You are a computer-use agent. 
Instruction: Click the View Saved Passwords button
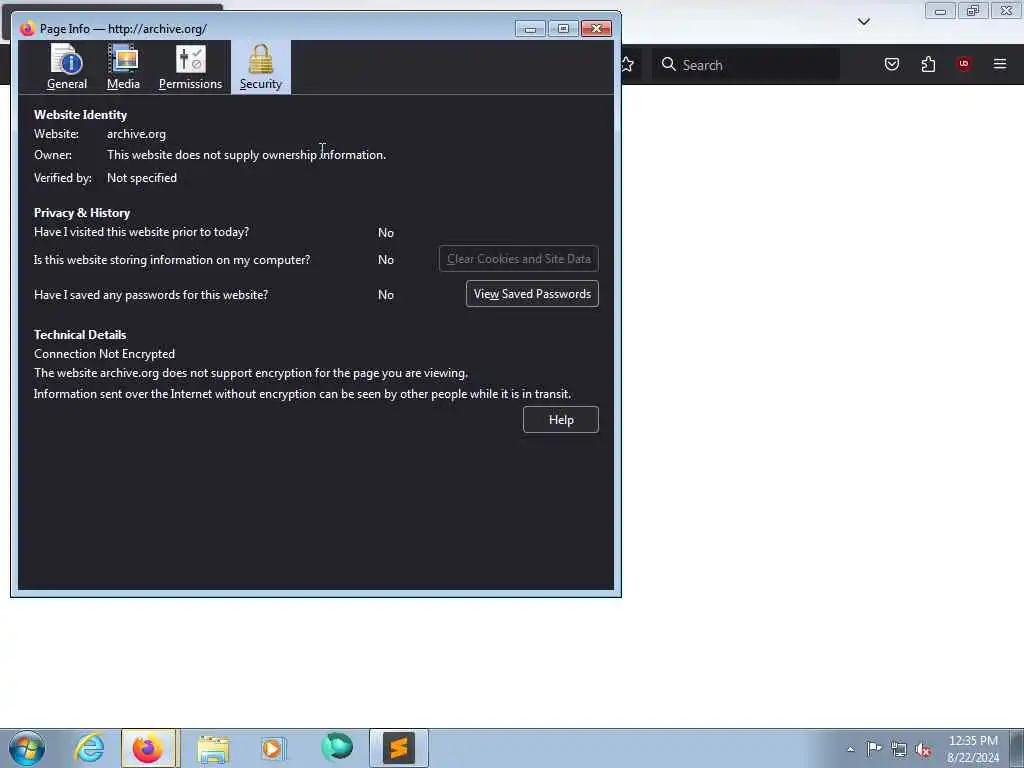(x=532, y=294)
